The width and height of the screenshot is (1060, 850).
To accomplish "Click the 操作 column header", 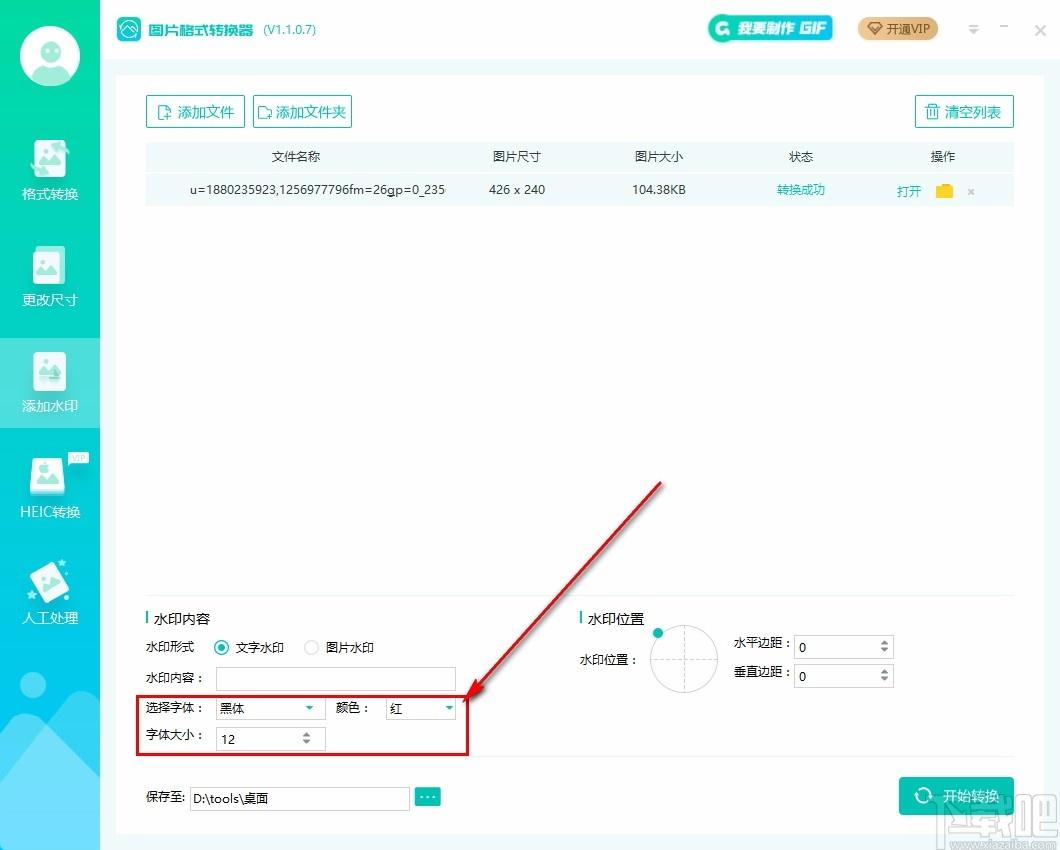I will coord(942,157).
